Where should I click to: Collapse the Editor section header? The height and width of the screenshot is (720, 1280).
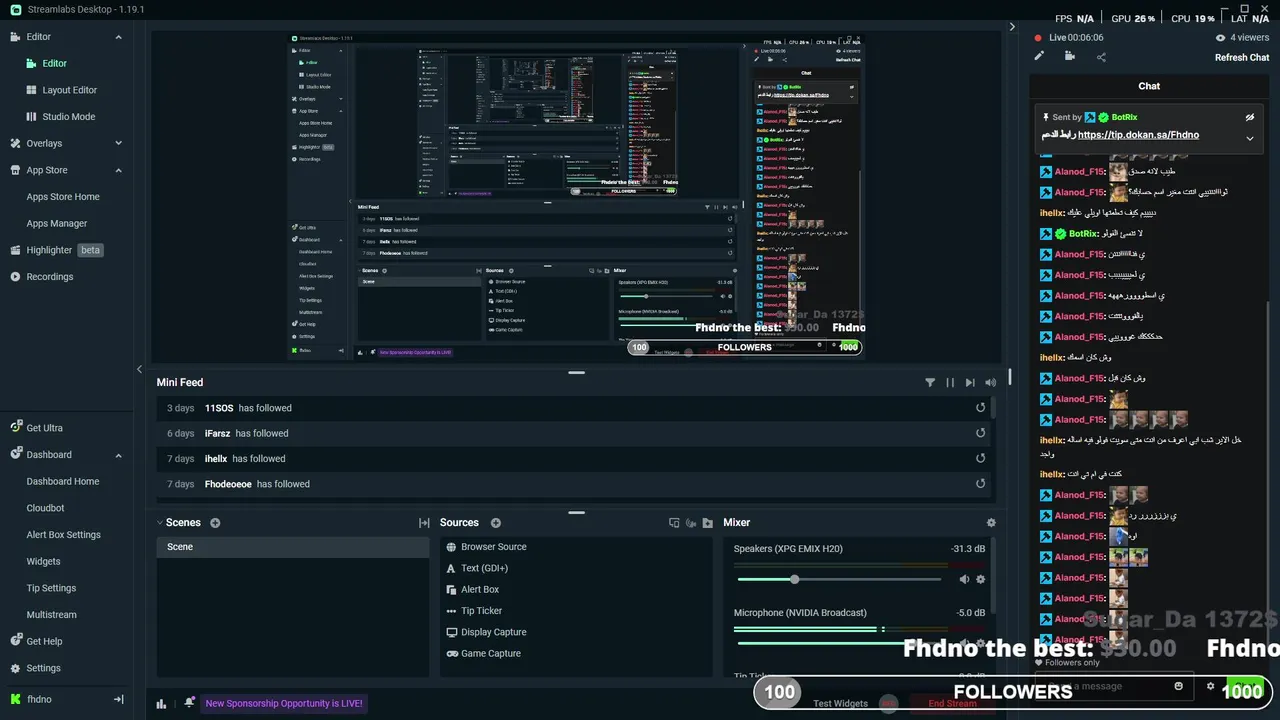point(118,37)
